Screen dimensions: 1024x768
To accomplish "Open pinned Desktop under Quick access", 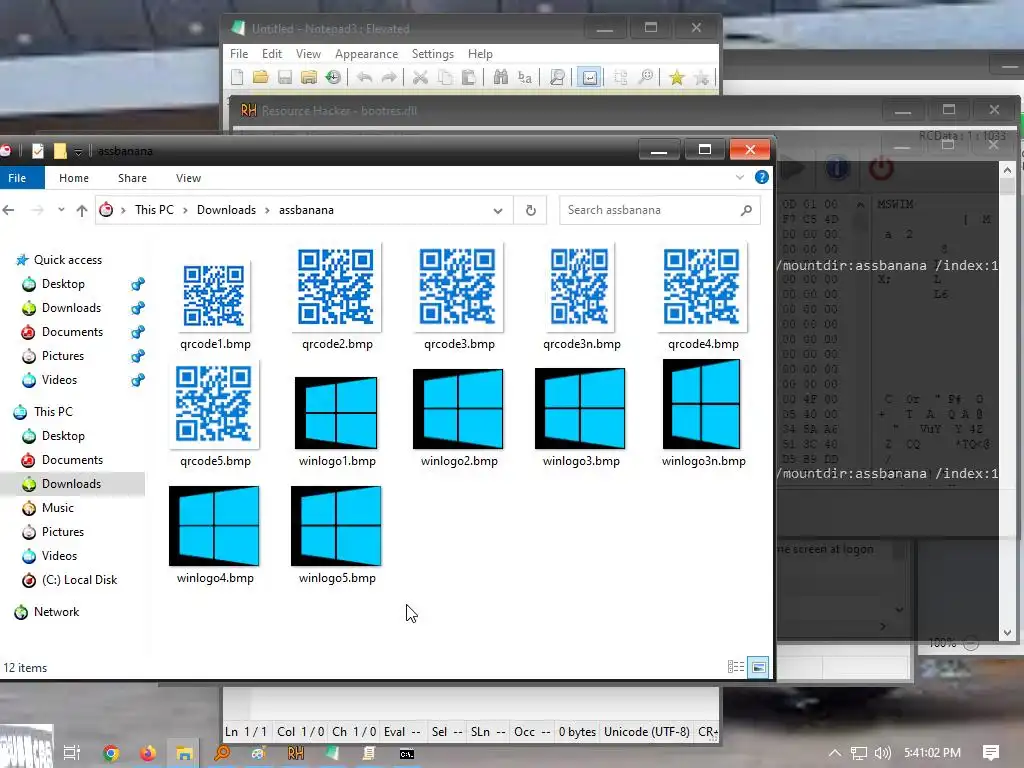I will 63,283.
